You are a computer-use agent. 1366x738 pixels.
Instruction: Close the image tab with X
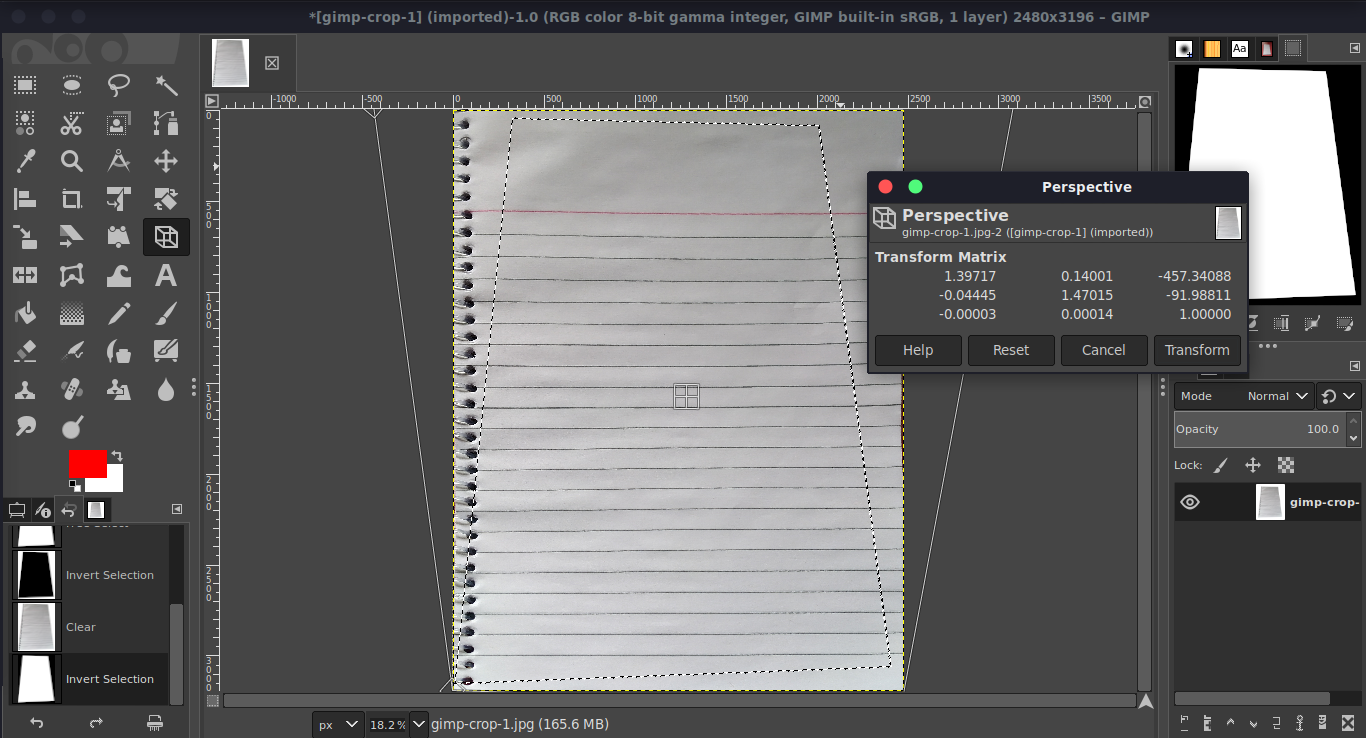point(272,63)
